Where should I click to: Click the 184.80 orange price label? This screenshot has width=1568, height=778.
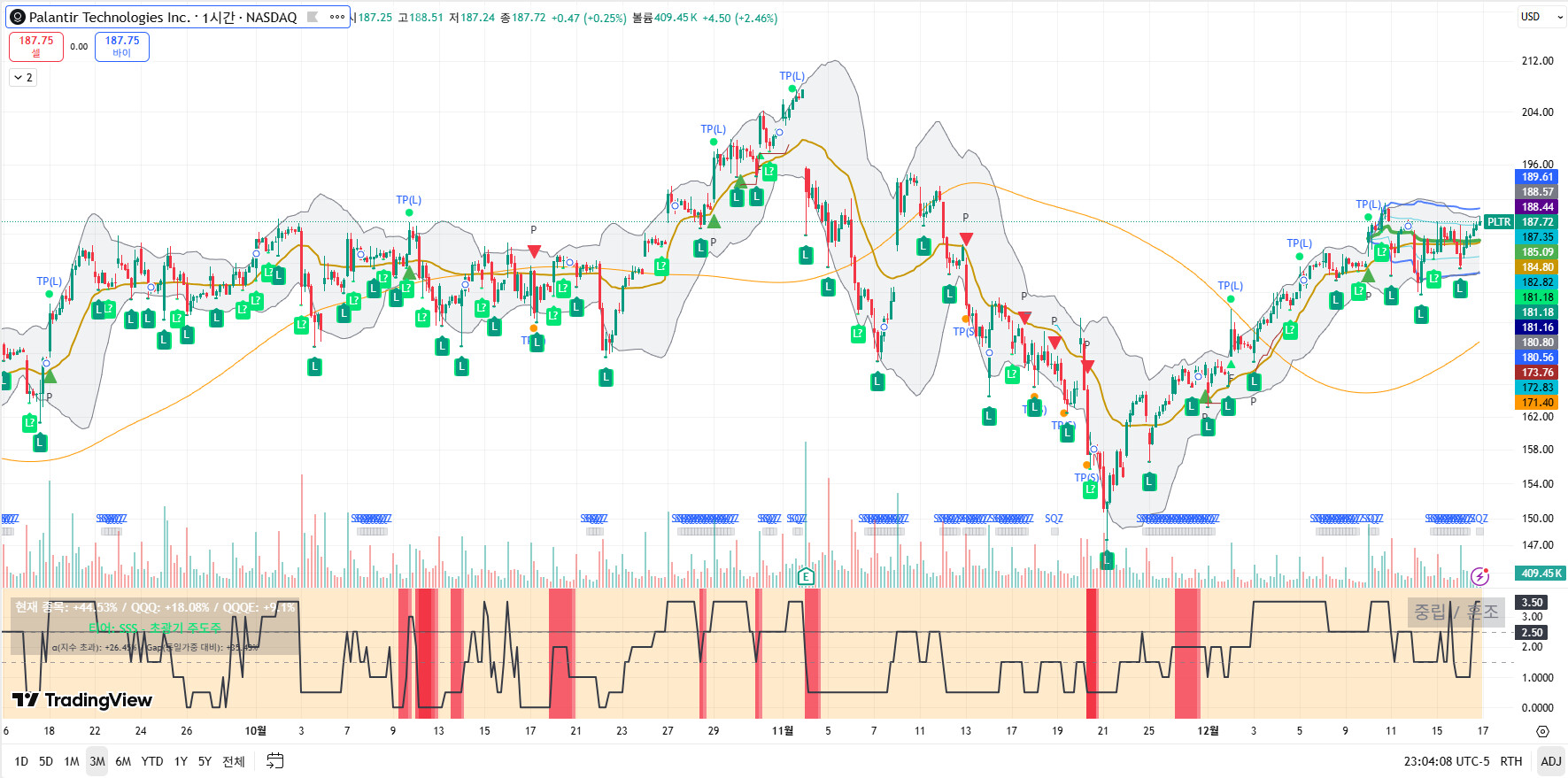point(1538,267)
